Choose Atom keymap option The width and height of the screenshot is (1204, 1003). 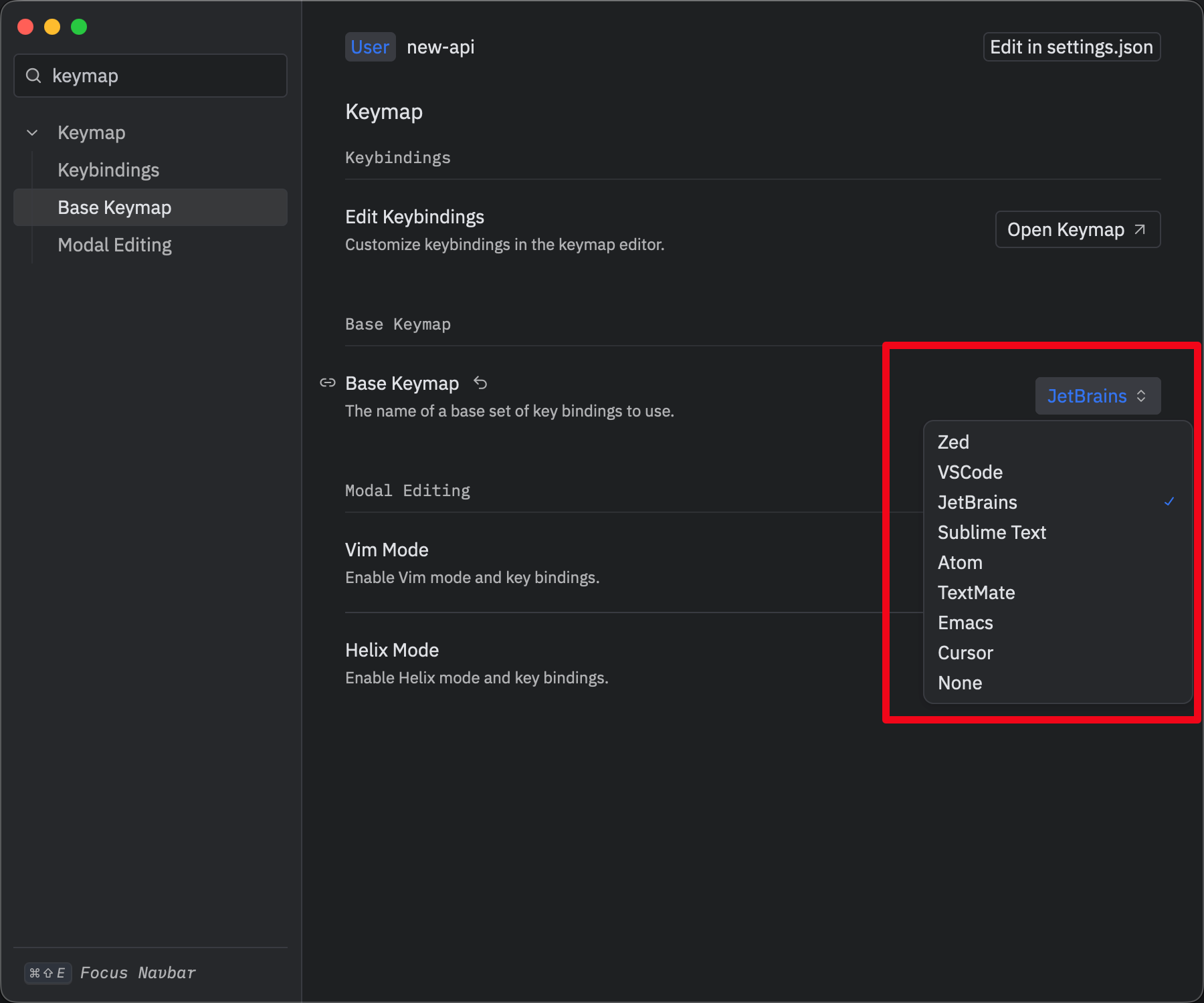pyautogui.click(x=1058, y=562)
